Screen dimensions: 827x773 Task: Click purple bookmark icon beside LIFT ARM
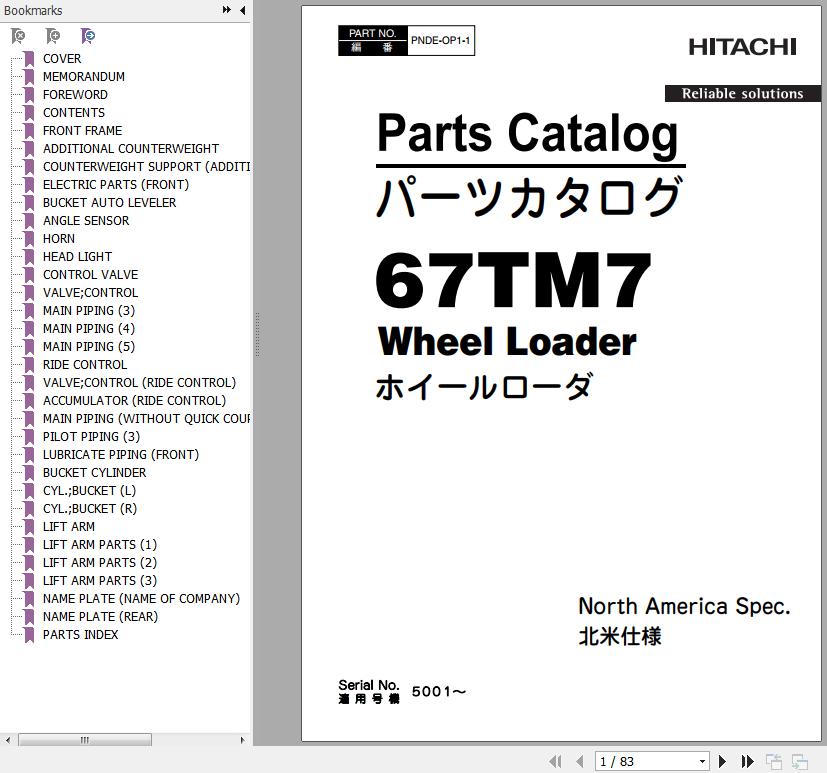30,527
